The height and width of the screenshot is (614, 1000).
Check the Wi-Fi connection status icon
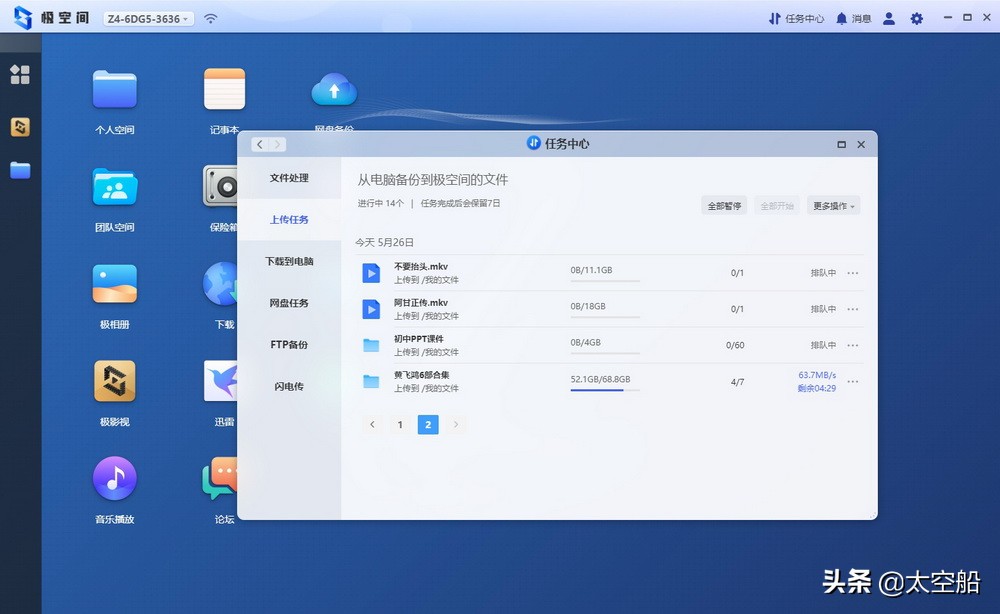coord(210,18)
